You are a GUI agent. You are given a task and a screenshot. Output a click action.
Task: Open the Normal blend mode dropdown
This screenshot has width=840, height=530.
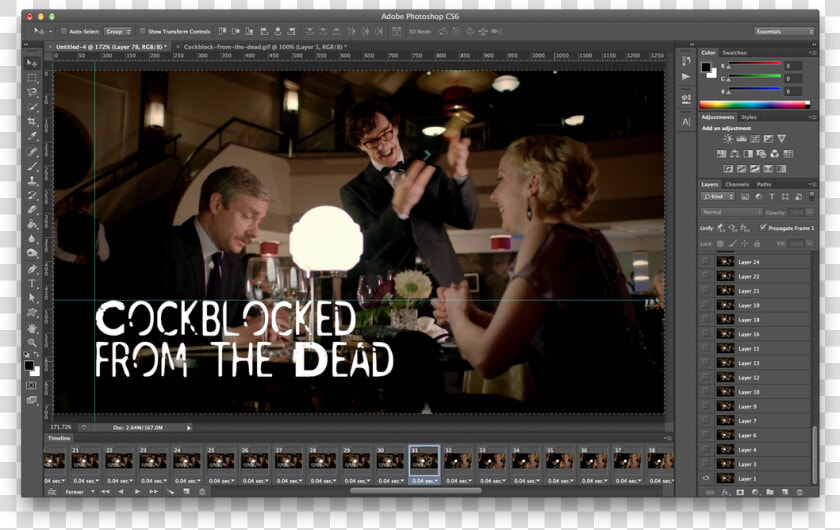pos(732,212)
